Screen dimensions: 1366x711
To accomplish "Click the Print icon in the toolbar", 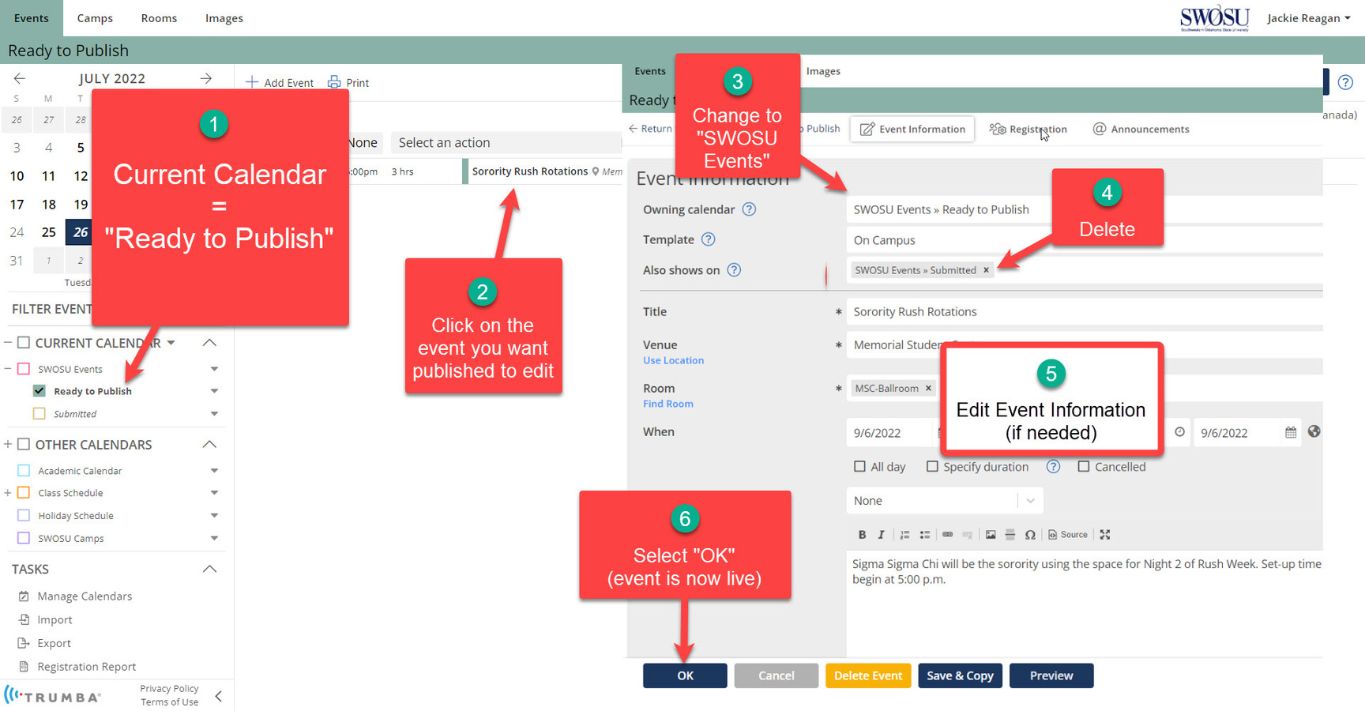I will pyautogui.click(x=335, y=83).
